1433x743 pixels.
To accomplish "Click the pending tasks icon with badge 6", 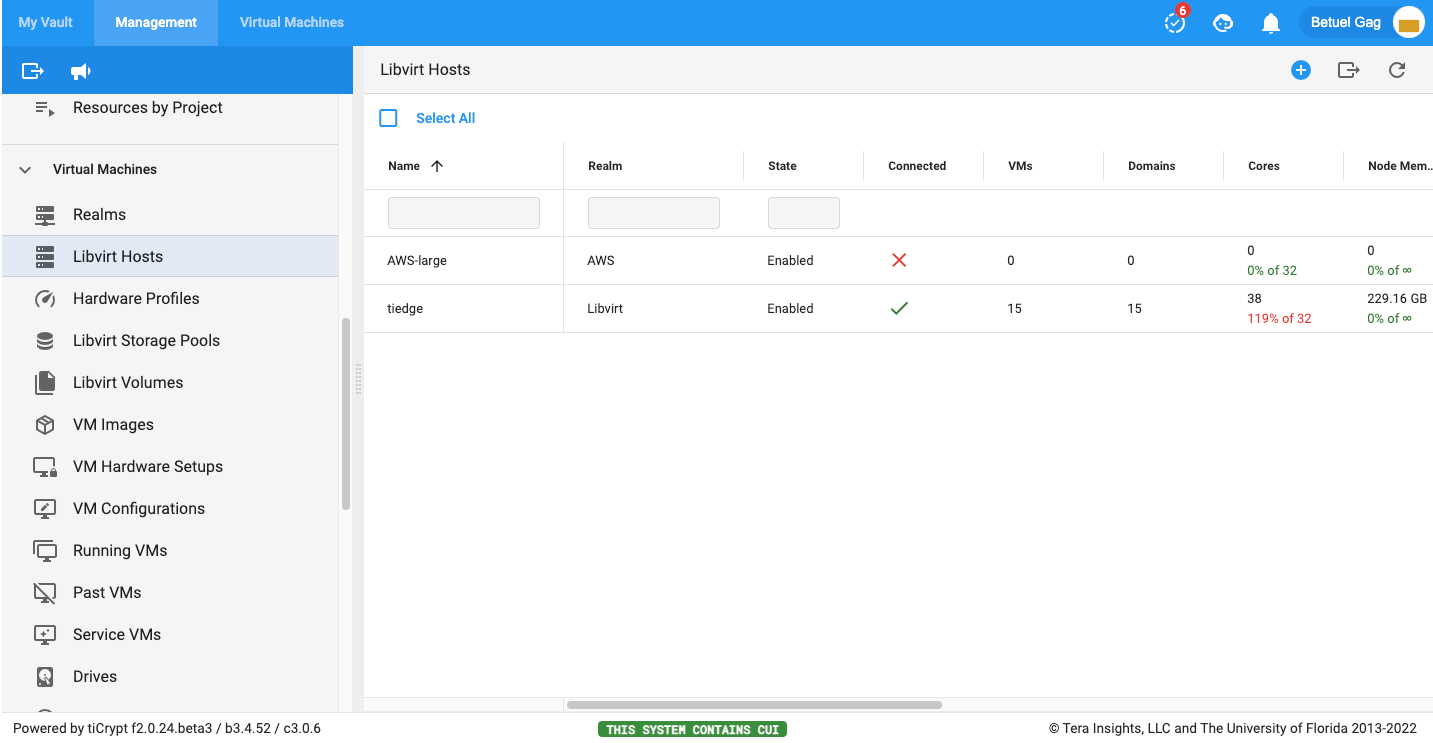I will click(1175, 23).
